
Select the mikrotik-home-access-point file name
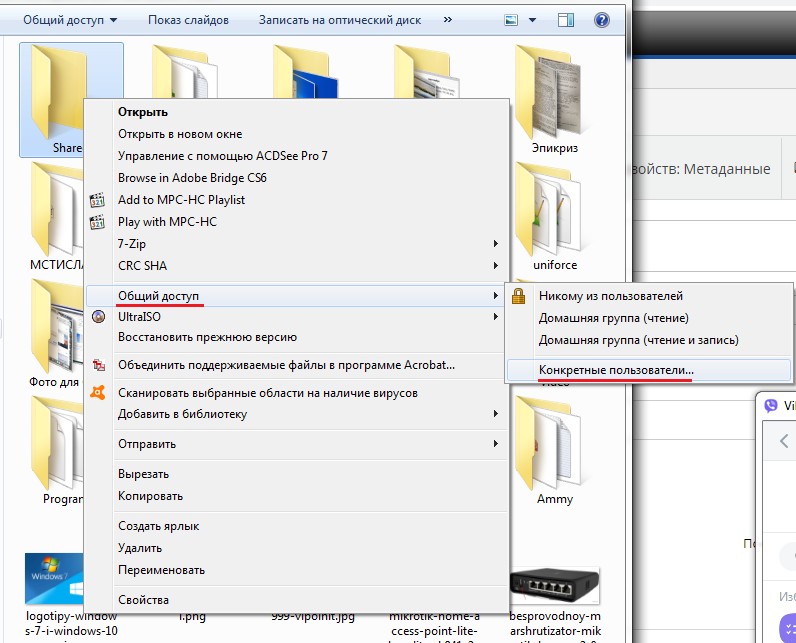coord(434,628)
